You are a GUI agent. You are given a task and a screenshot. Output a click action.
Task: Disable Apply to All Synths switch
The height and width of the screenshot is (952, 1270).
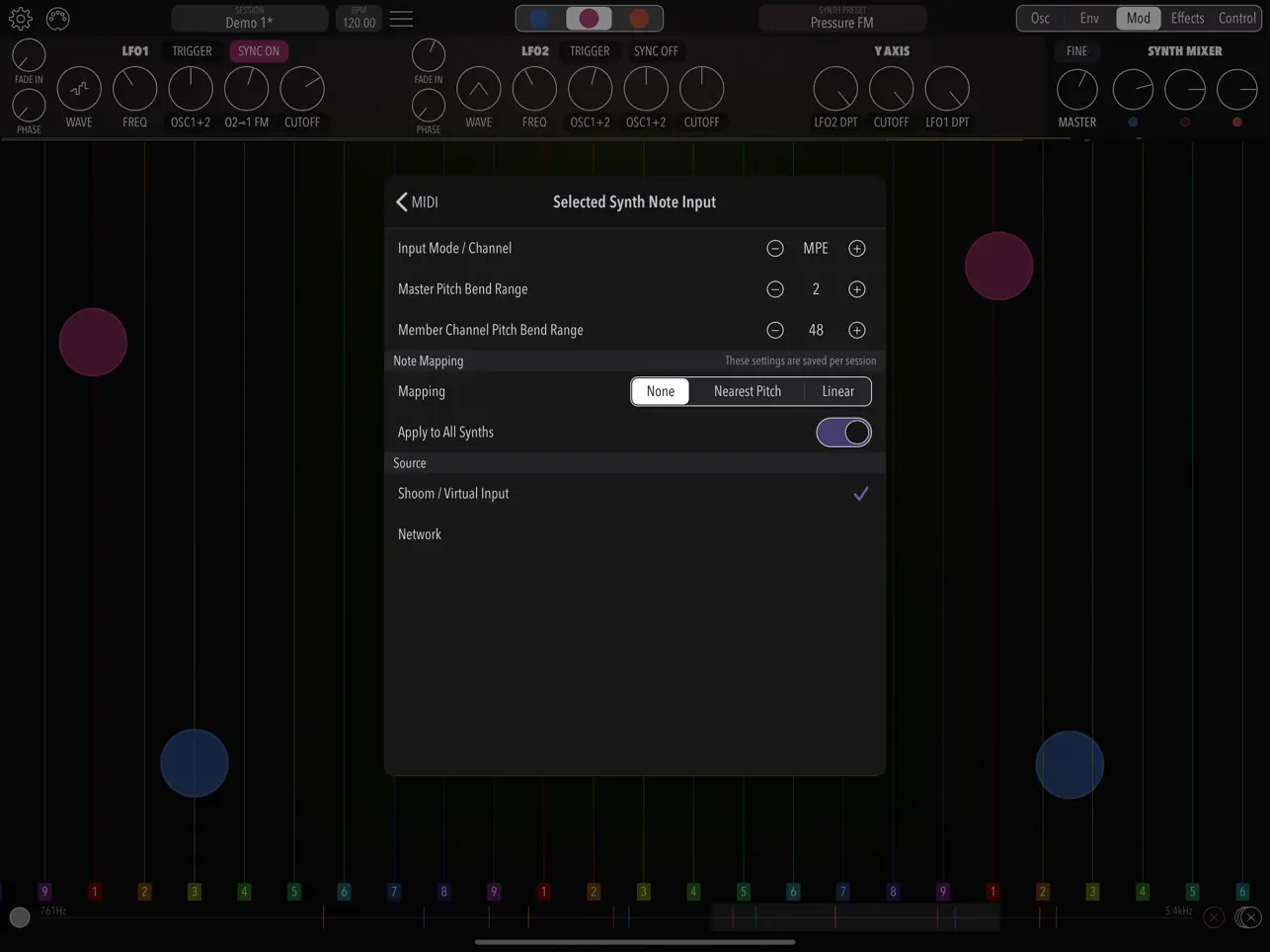pyautogui.click(x=843, y=432)
